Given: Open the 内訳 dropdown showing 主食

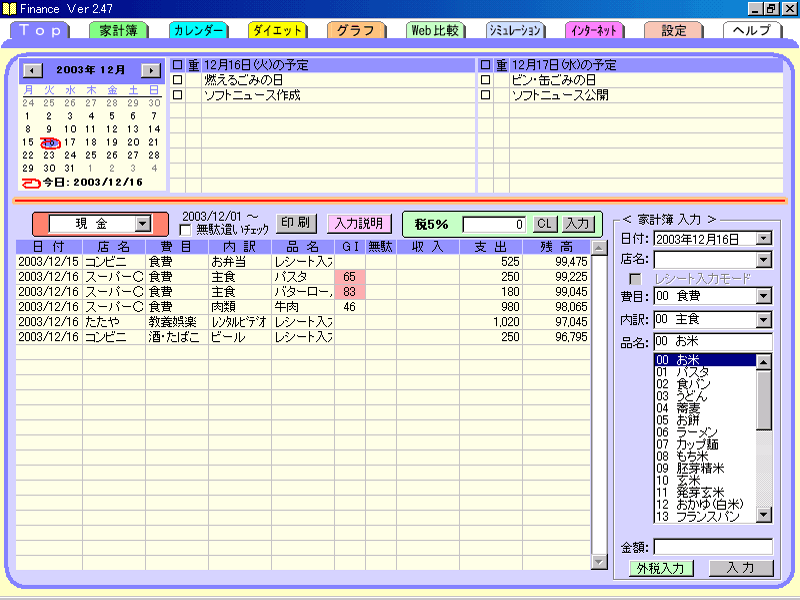Looking at the screenshot, I should [764, 320].
